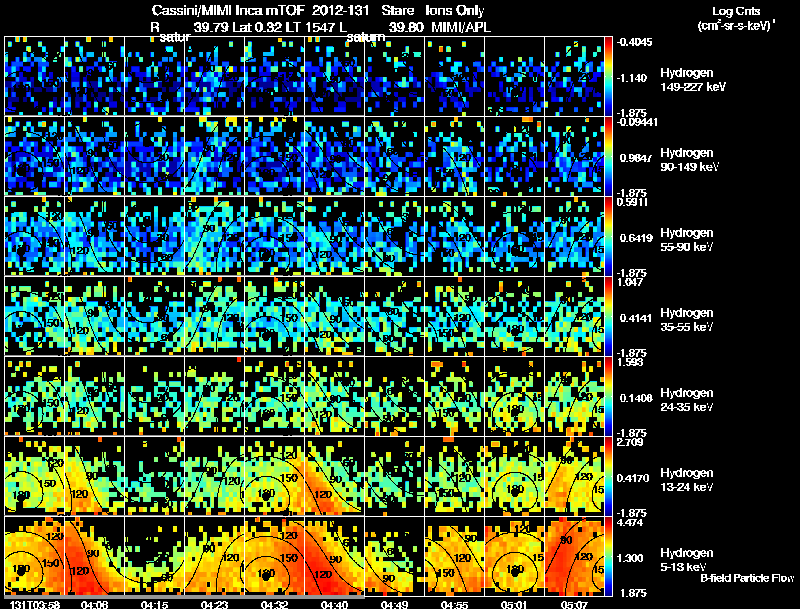The image size is (800, 609).
Task: Select the 149-227 keV panel at 131T03:58
Action: (x=35, y=75)
